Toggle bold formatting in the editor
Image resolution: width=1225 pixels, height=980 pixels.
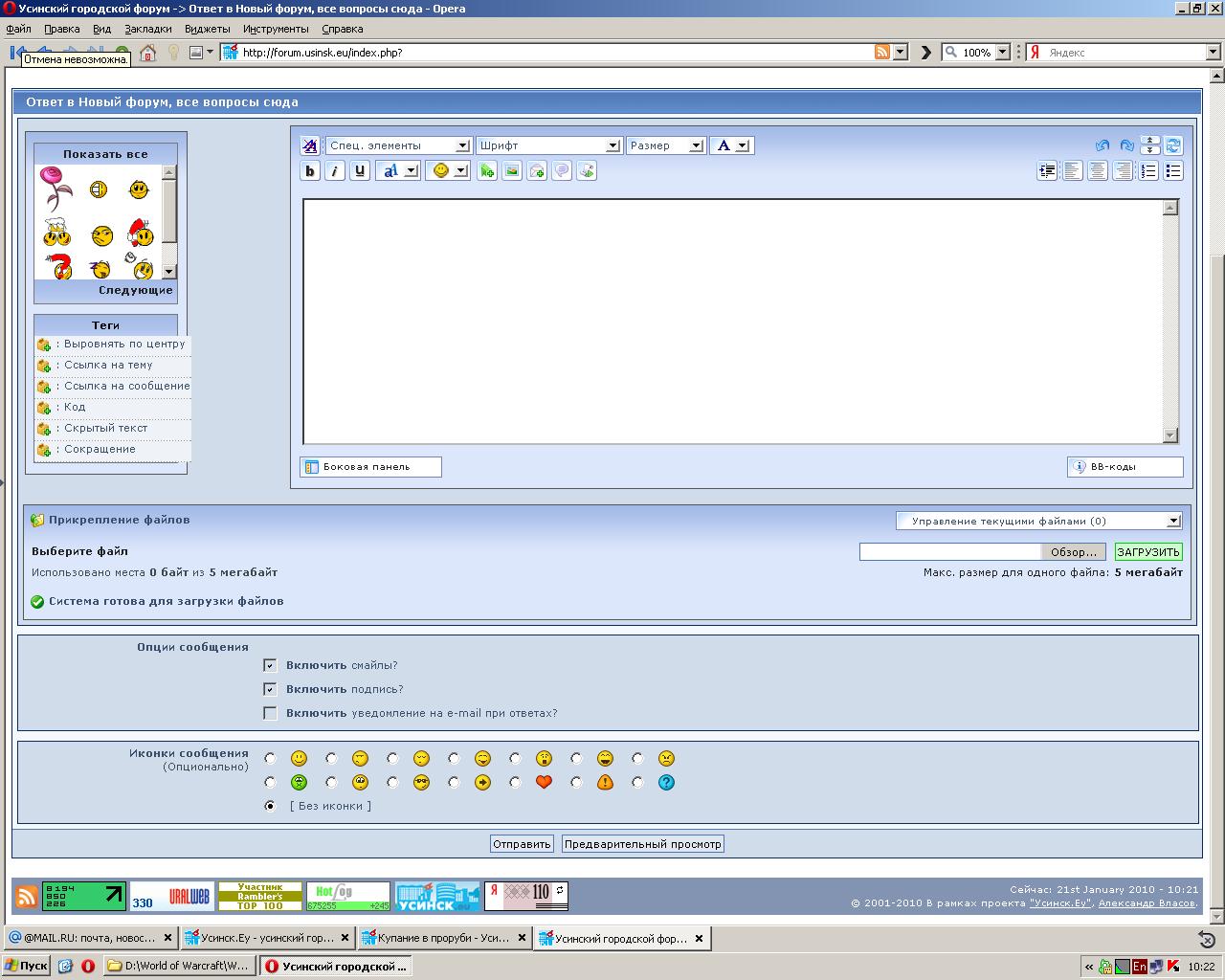pos(310,171)
